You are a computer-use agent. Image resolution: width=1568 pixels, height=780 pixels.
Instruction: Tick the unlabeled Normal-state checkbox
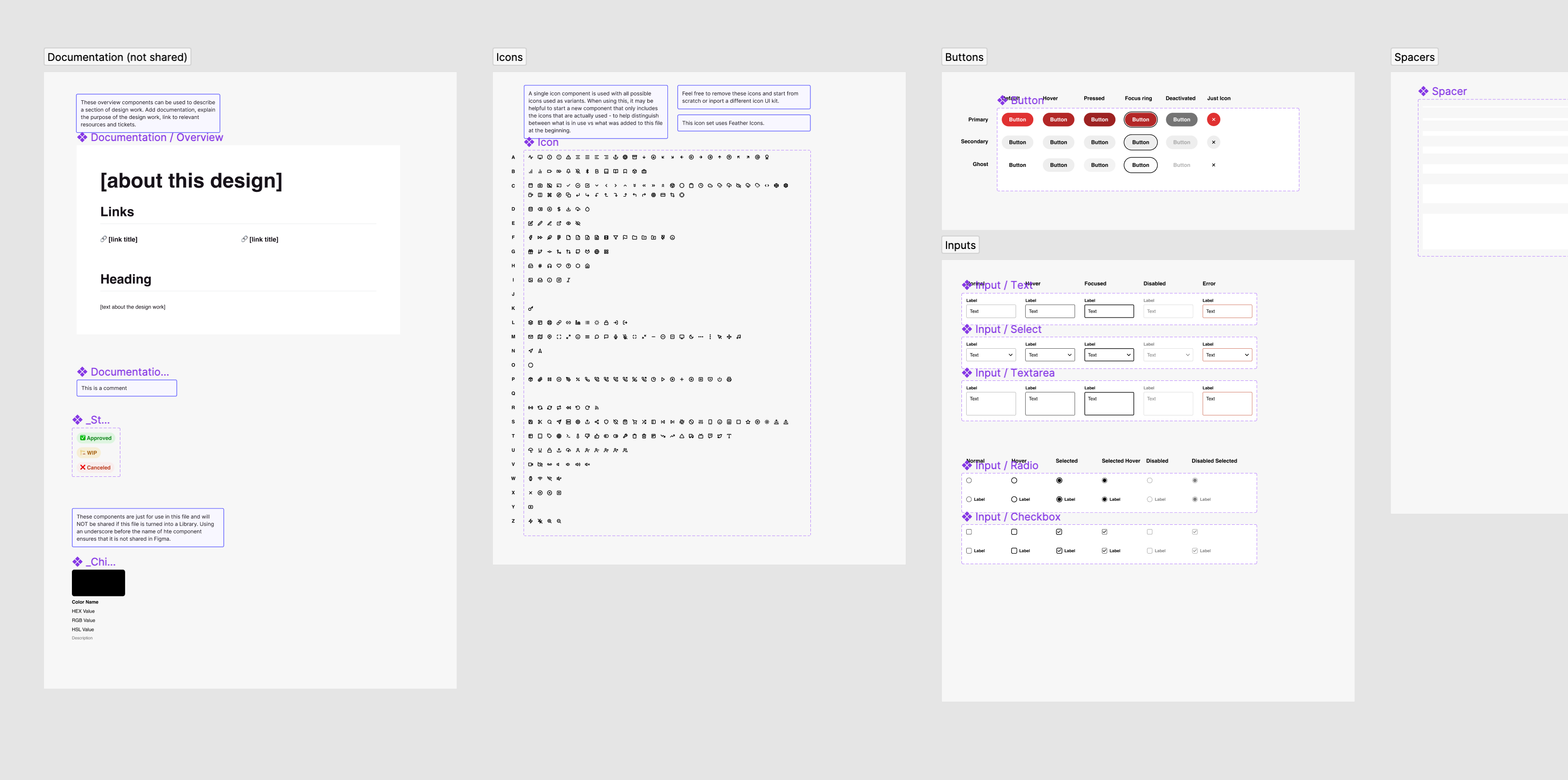coord(969,532)
